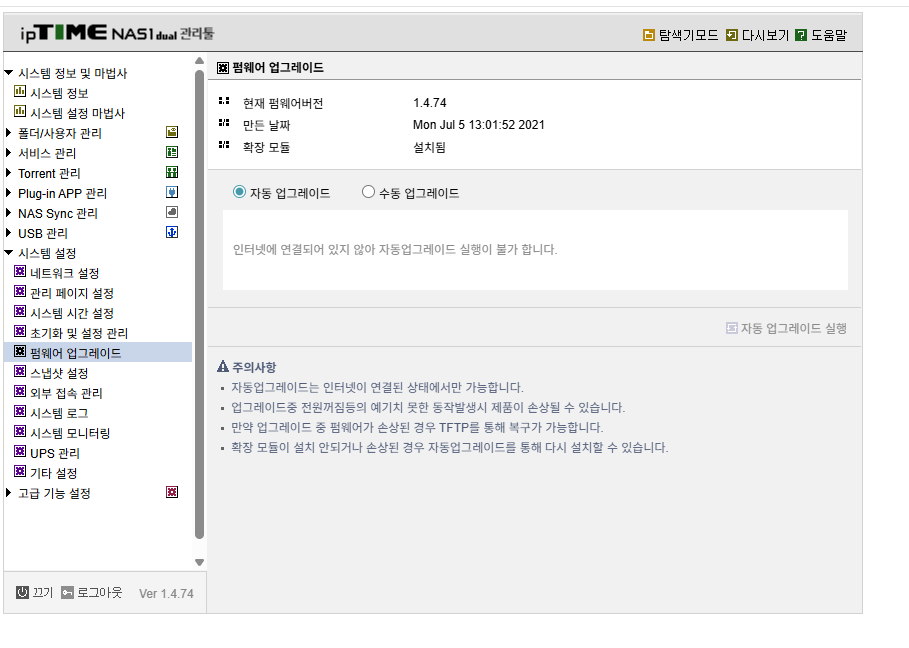Screen dimensions: 909x648
Task: Click the sidebar scroll up arrow
Action: (199, 61)
